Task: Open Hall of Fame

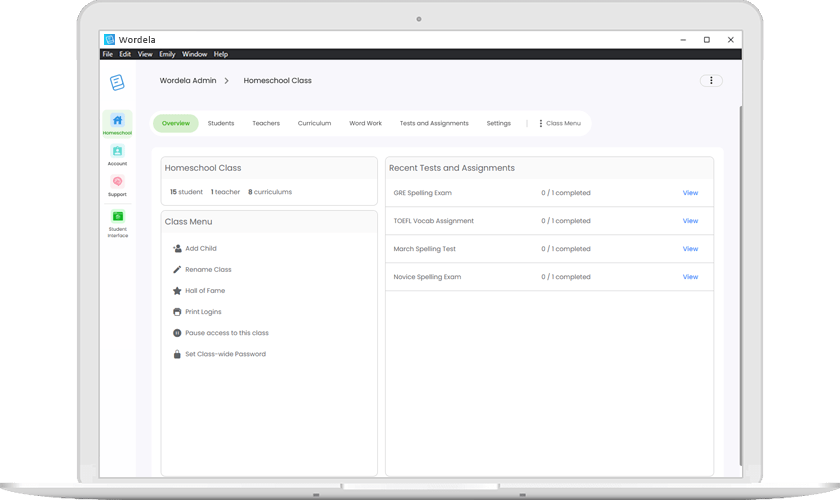Action: tap(205, 290)
